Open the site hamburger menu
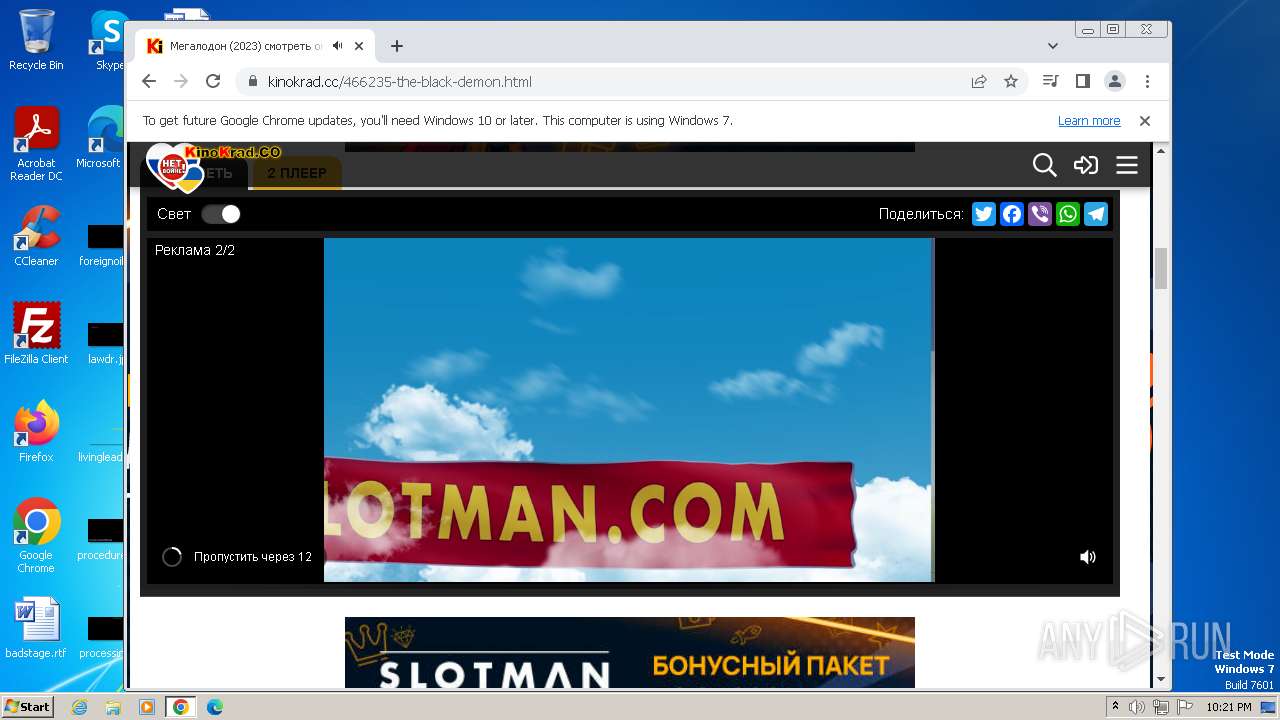Viewport: 1280px width, 720px height. tap(1127, 165)
